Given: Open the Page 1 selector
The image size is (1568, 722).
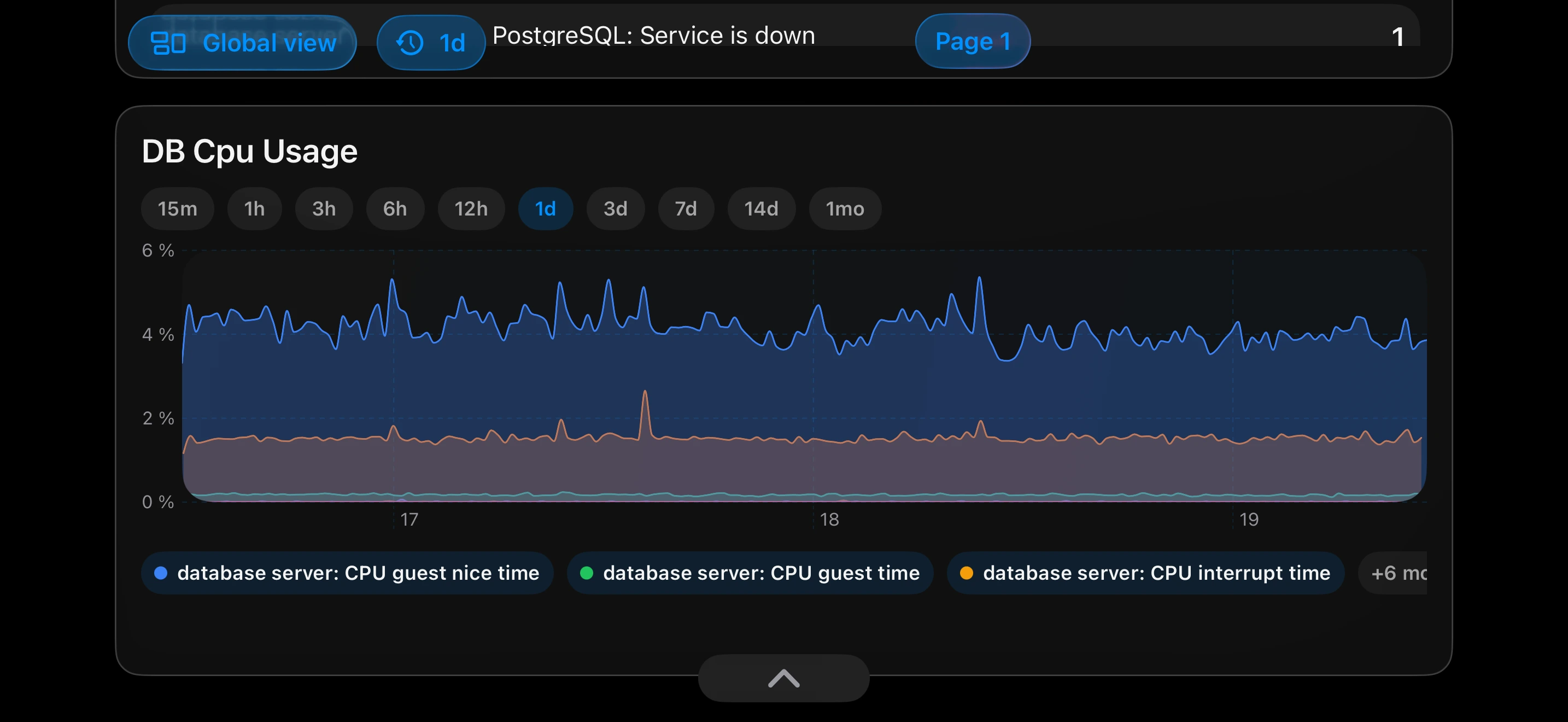Looking at the screenshot, I should pyautogui.click(x=972, y=42).
